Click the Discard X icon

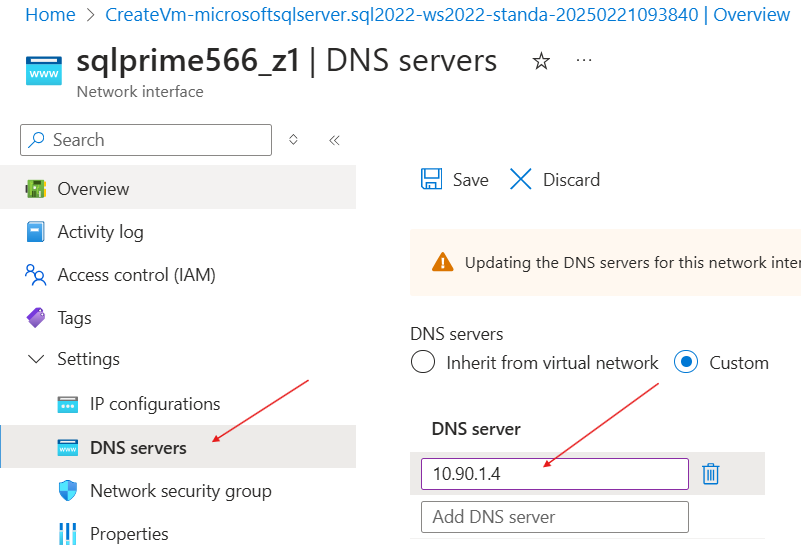click(x=521, y=179)
